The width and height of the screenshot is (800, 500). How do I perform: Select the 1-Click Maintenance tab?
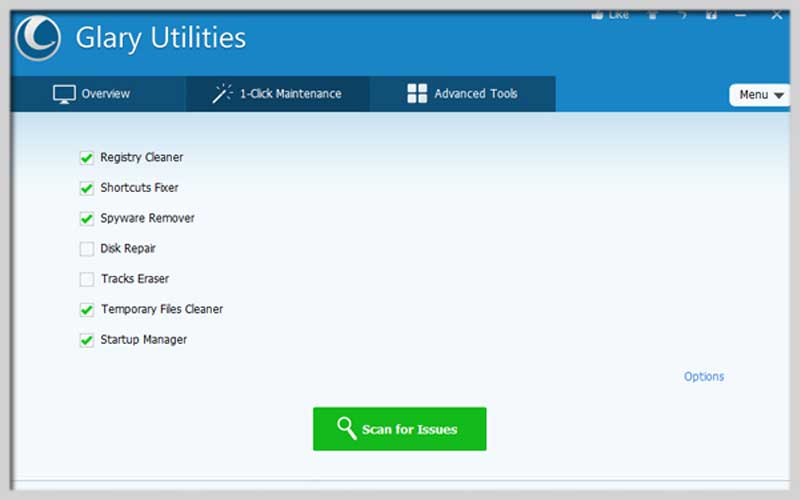pyautogui.click(x=277, y=94)
